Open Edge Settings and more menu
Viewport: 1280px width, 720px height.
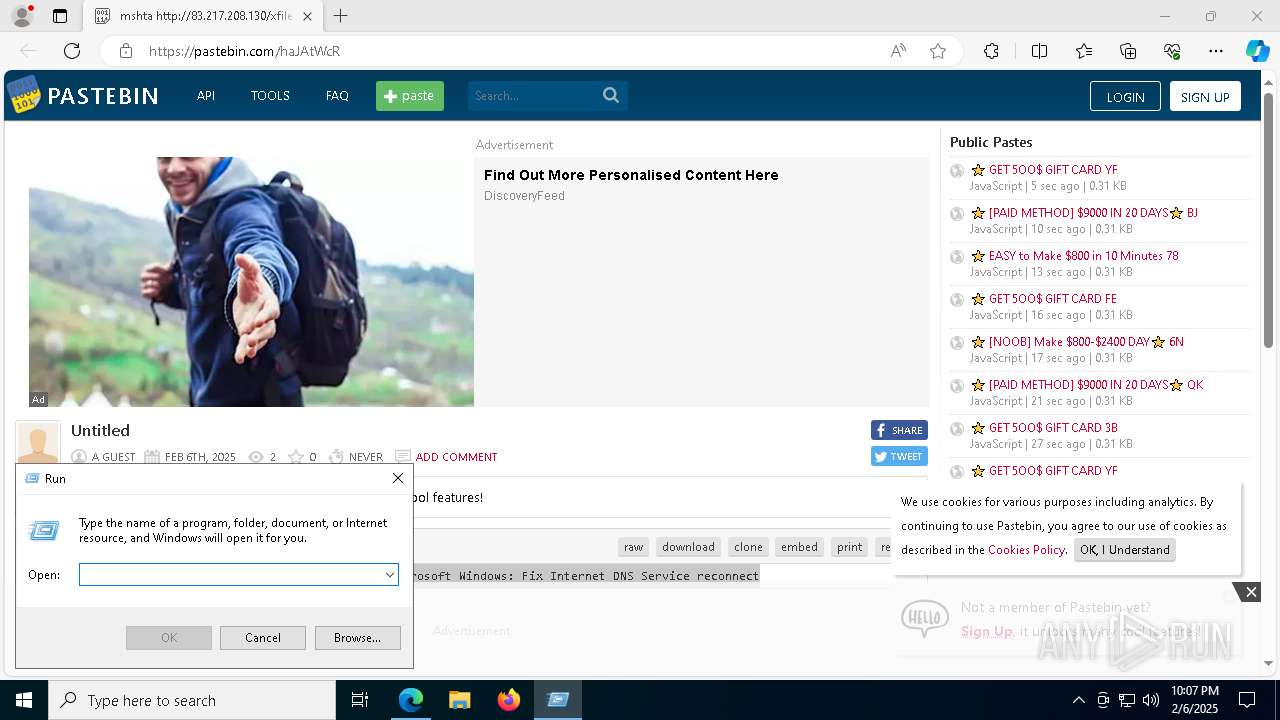click(1216, 51)
